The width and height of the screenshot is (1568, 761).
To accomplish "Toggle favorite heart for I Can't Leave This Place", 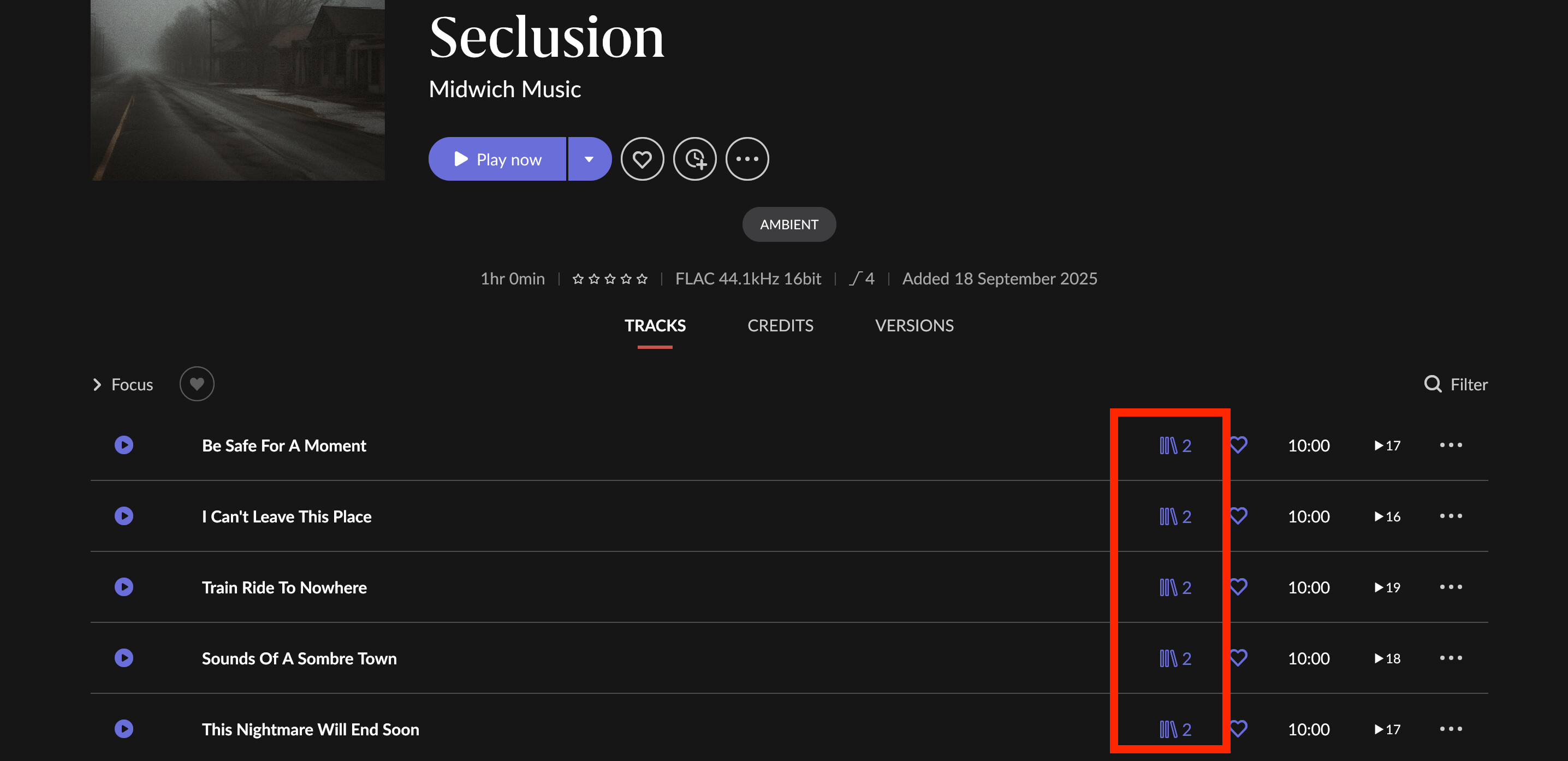I will [1238, 516].
